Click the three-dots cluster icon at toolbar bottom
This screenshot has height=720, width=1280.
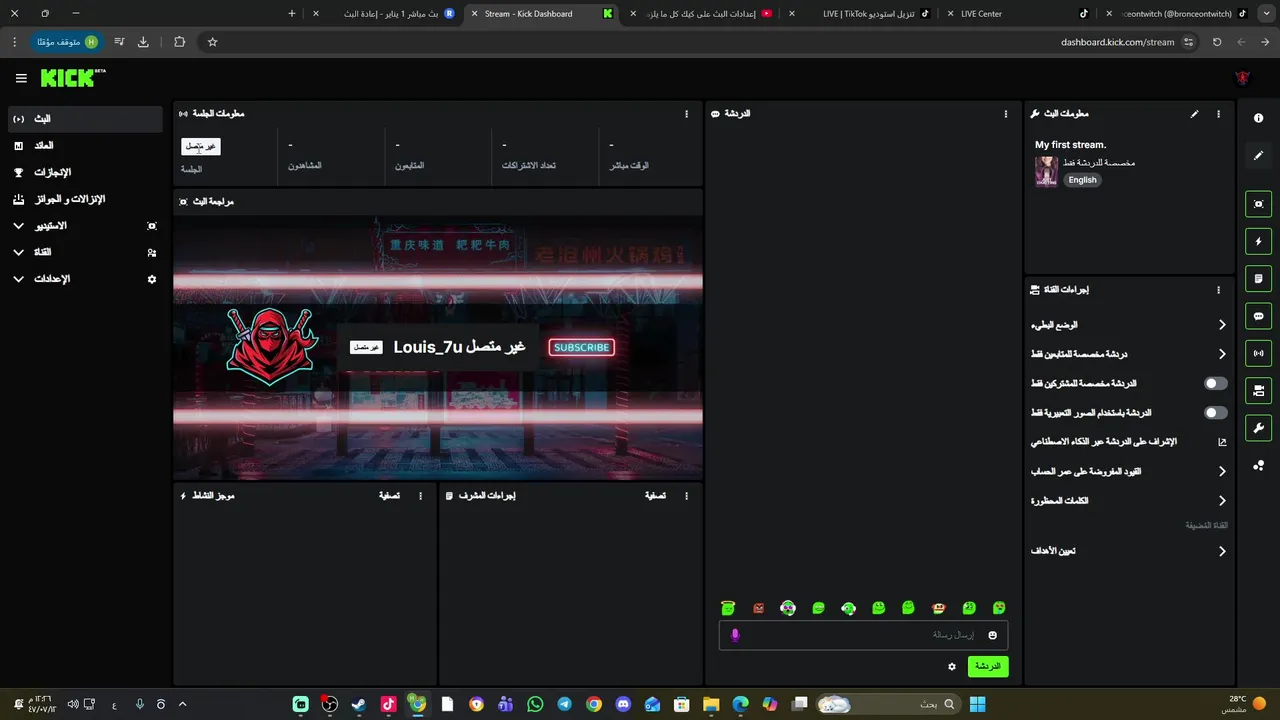point(1258,465)
